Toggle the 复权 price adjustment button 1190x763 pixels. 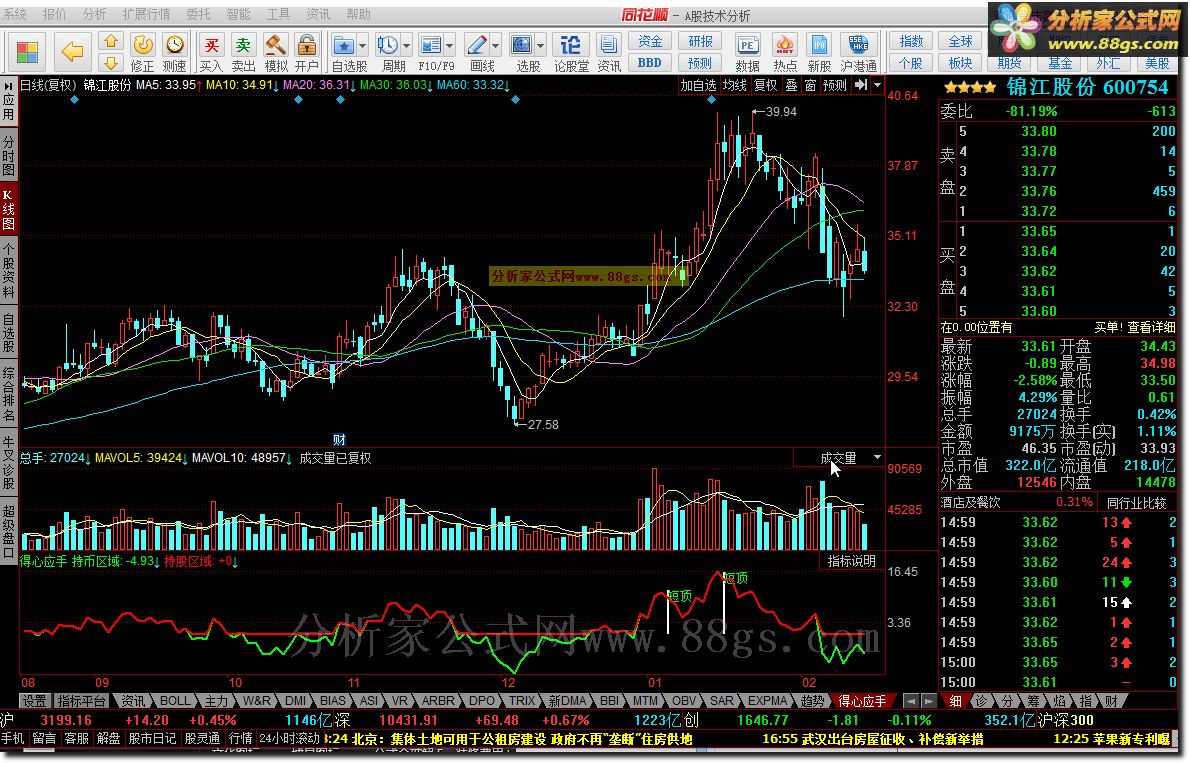tap(765, 86)
